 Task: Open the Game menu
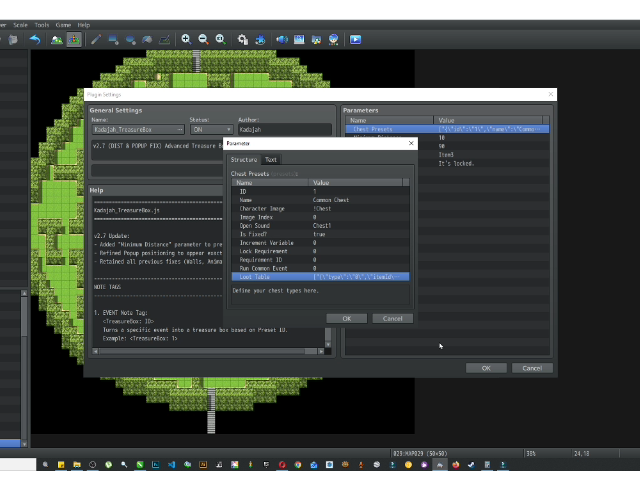[63, 25]
